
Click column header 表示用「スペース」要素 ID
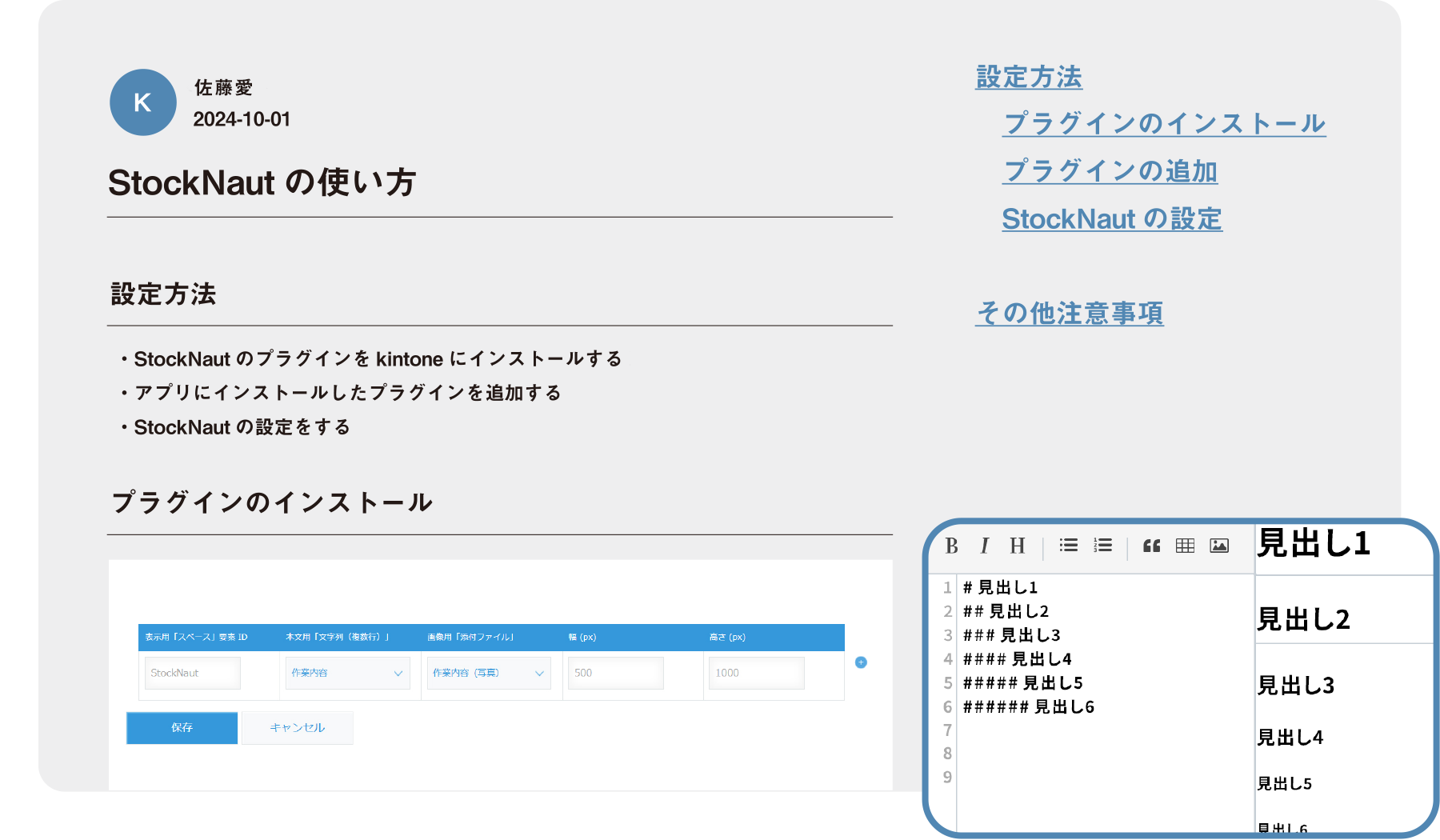196,637
